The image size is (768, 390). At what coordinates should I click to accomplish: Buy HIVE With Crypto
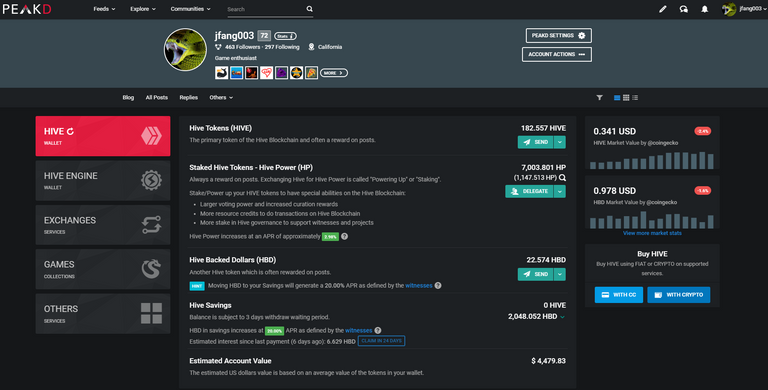(678, 295)
